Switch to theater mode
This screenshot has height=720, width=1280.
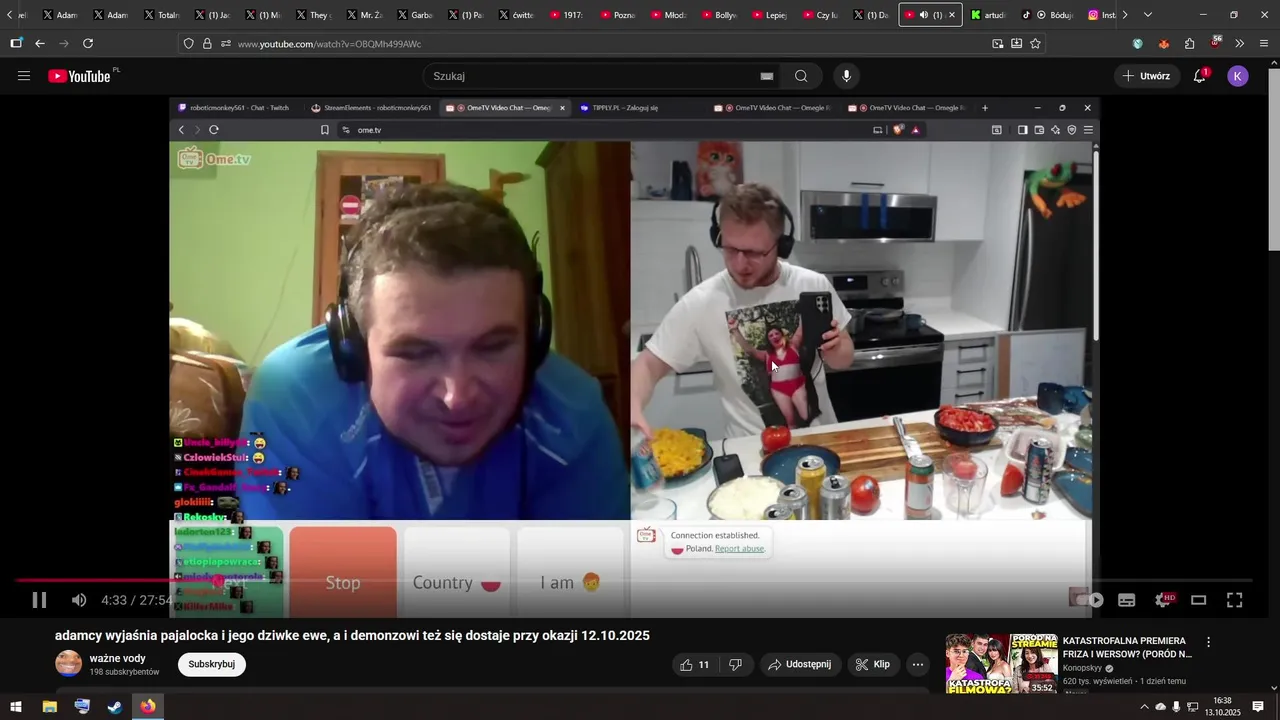tap(1199, 600)
